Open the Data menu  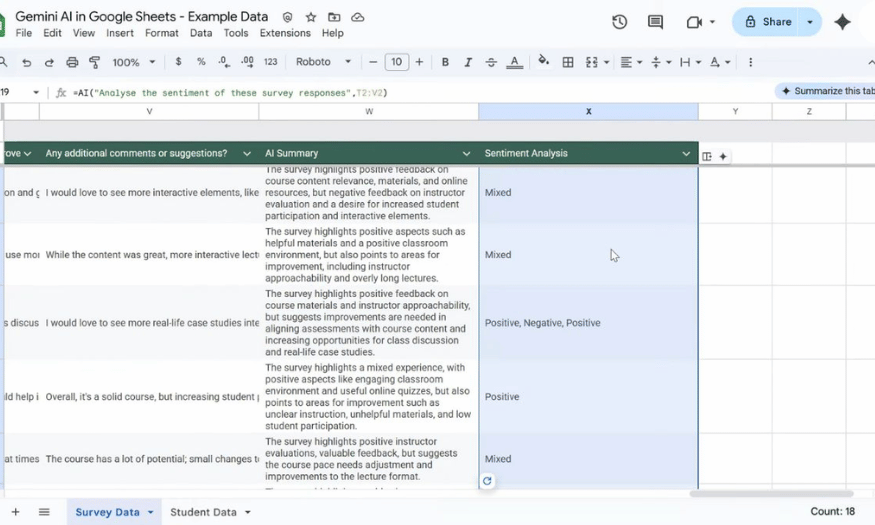[x=201, y=33]
